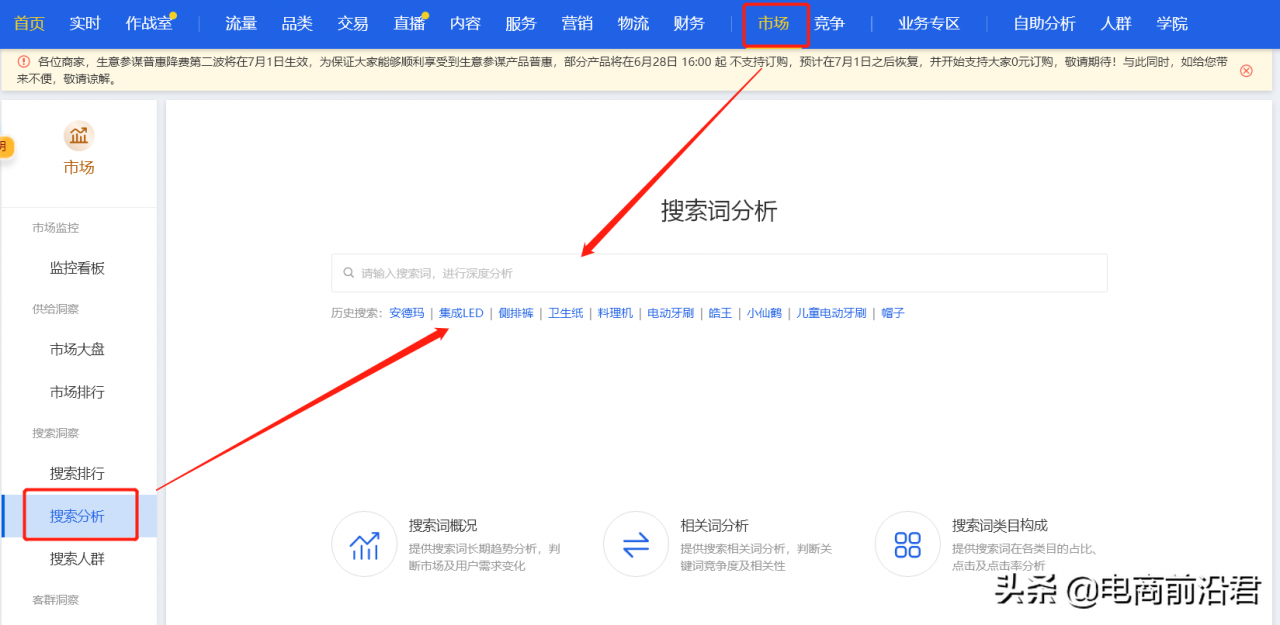Screen dimensions: 1280x625
Task: Click the orange badge on the left edge
Action: click(6, 146)
